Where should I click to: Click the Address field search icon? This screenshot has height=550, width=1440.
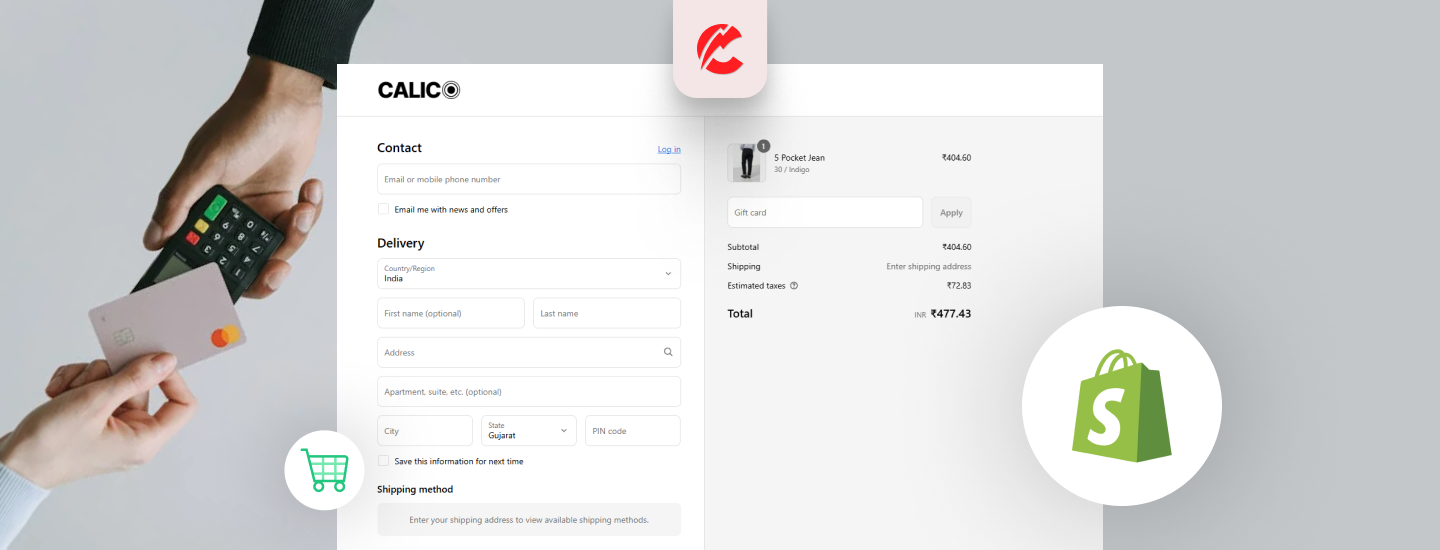pos(668,352)
